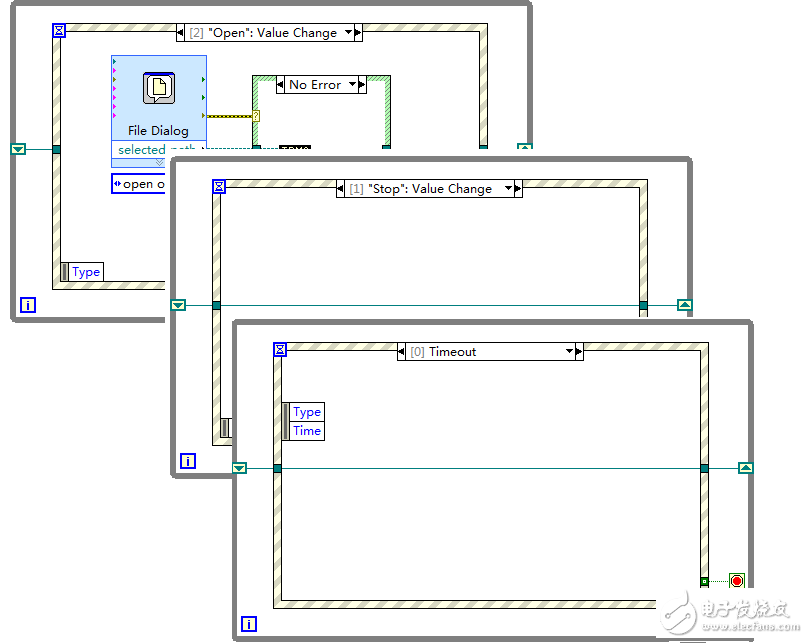Click the "File Dialog" label text

158,131
